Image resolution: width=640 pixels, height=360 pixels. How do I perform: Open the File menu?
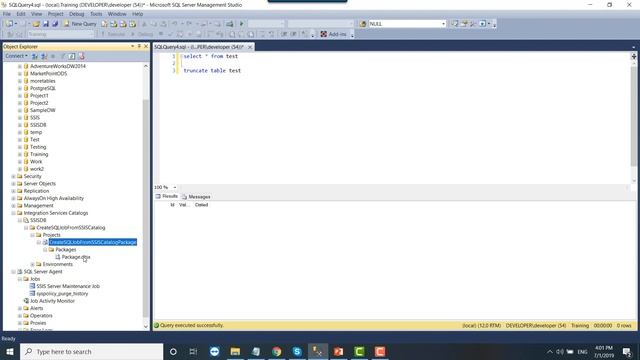click(x=7, y=14)
